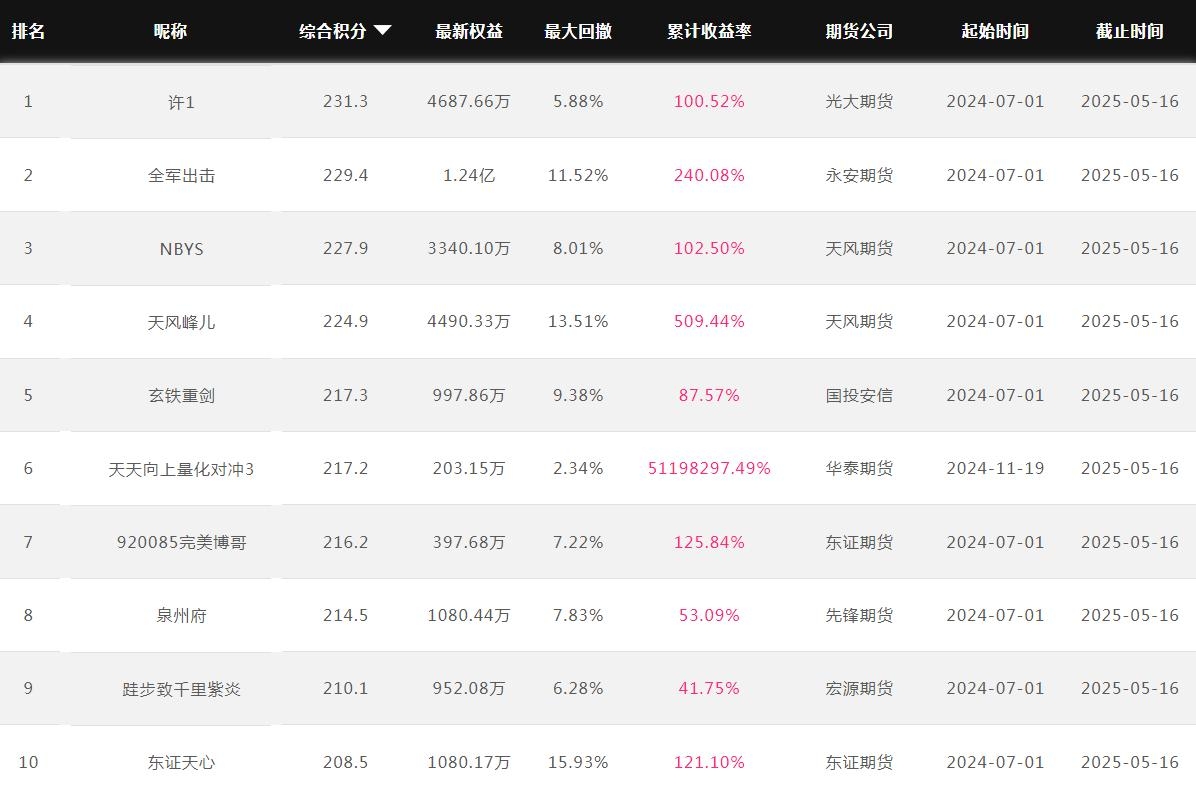The height and width of the screenshot is (796, 1196).
Task: Click the equity value 397.68万
Action: (469, 542)
